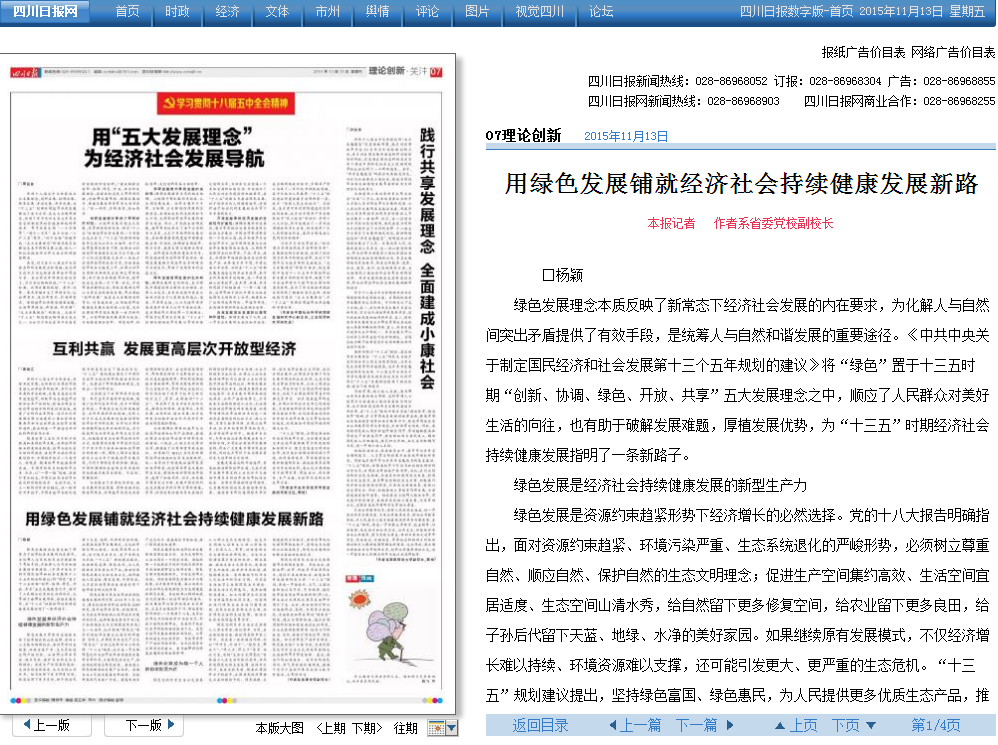Image resolution: width=998 pixels, height=745 pixels.
Task: Go to 上一篇 previous article
Action: (x=635, y=725)
